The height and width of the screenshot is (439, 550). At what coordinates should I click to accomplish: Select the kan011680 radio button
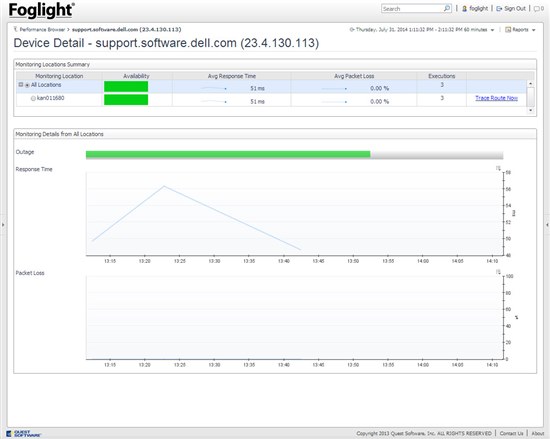pyautogui.click(x=33, y=99)
